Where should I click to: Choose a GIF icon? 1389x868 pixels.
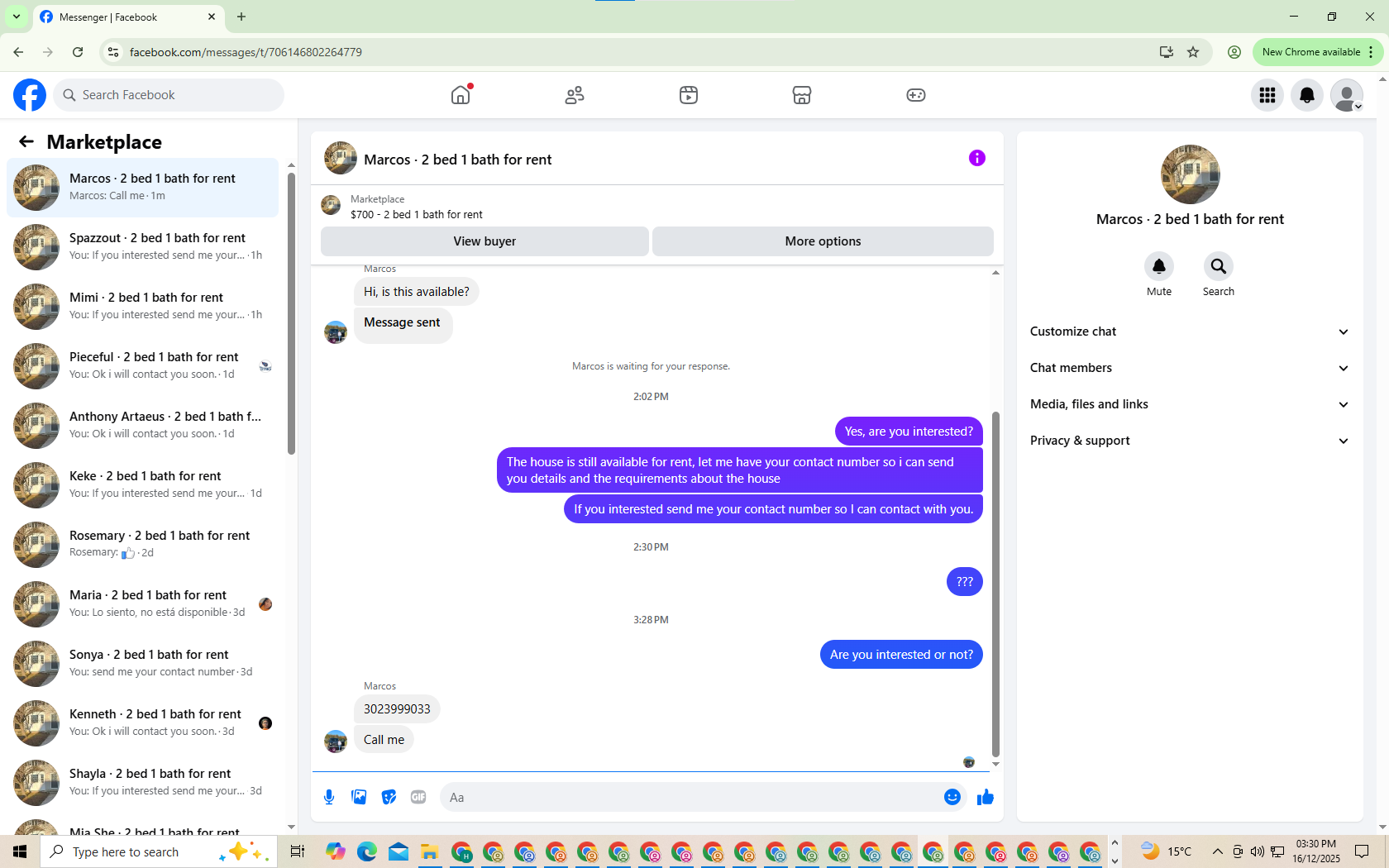pos(418,797)
